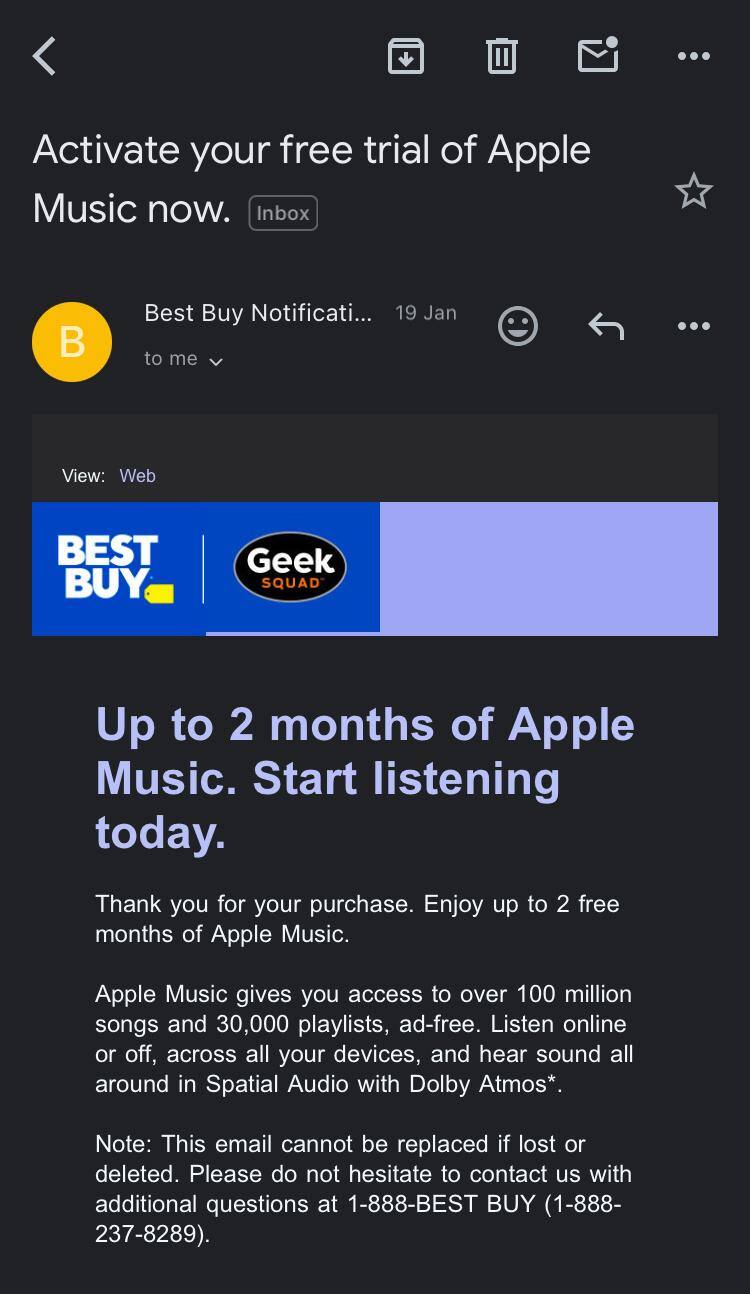Tap the sender avatar circle with B
Screen dimensions: 750x1294
coord(71,341)
